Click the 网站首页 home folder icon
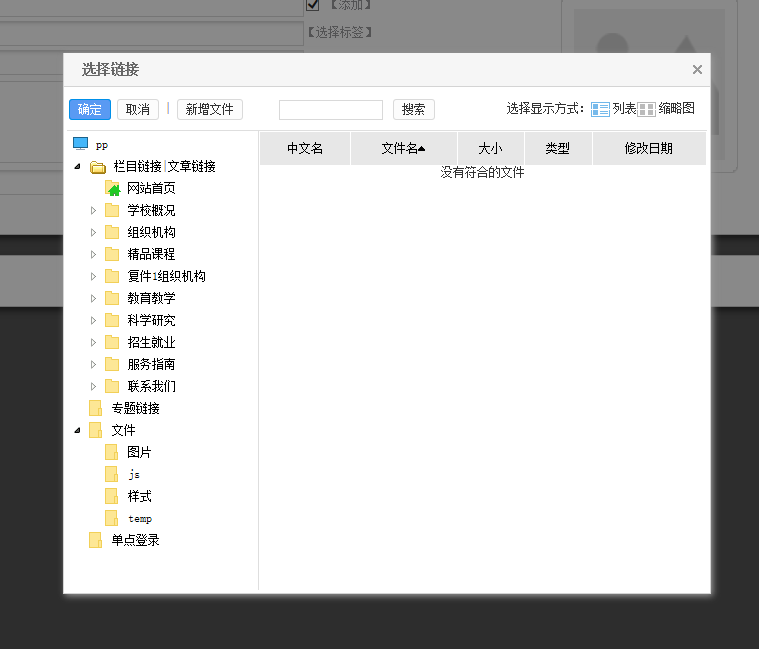759x649 pixels. pos(112,188)
